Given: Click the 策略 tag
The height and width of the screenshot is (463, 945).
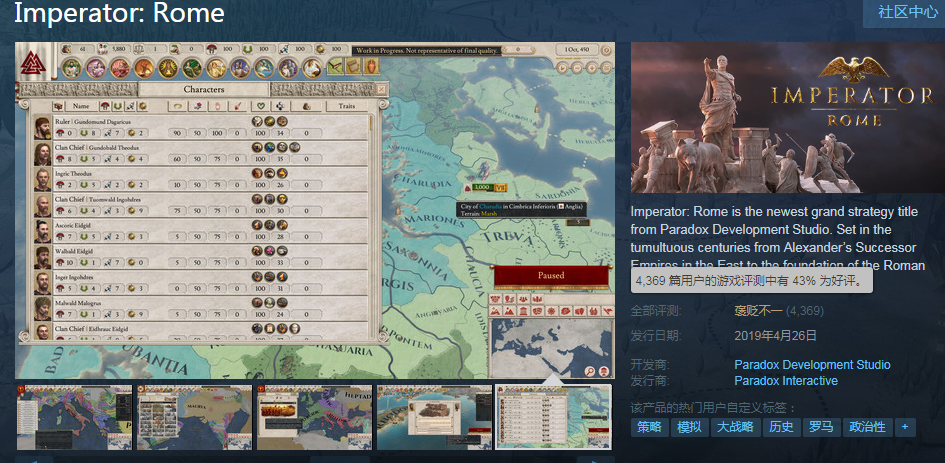Looking at the screenshot, I should click(x=650, y=427).
